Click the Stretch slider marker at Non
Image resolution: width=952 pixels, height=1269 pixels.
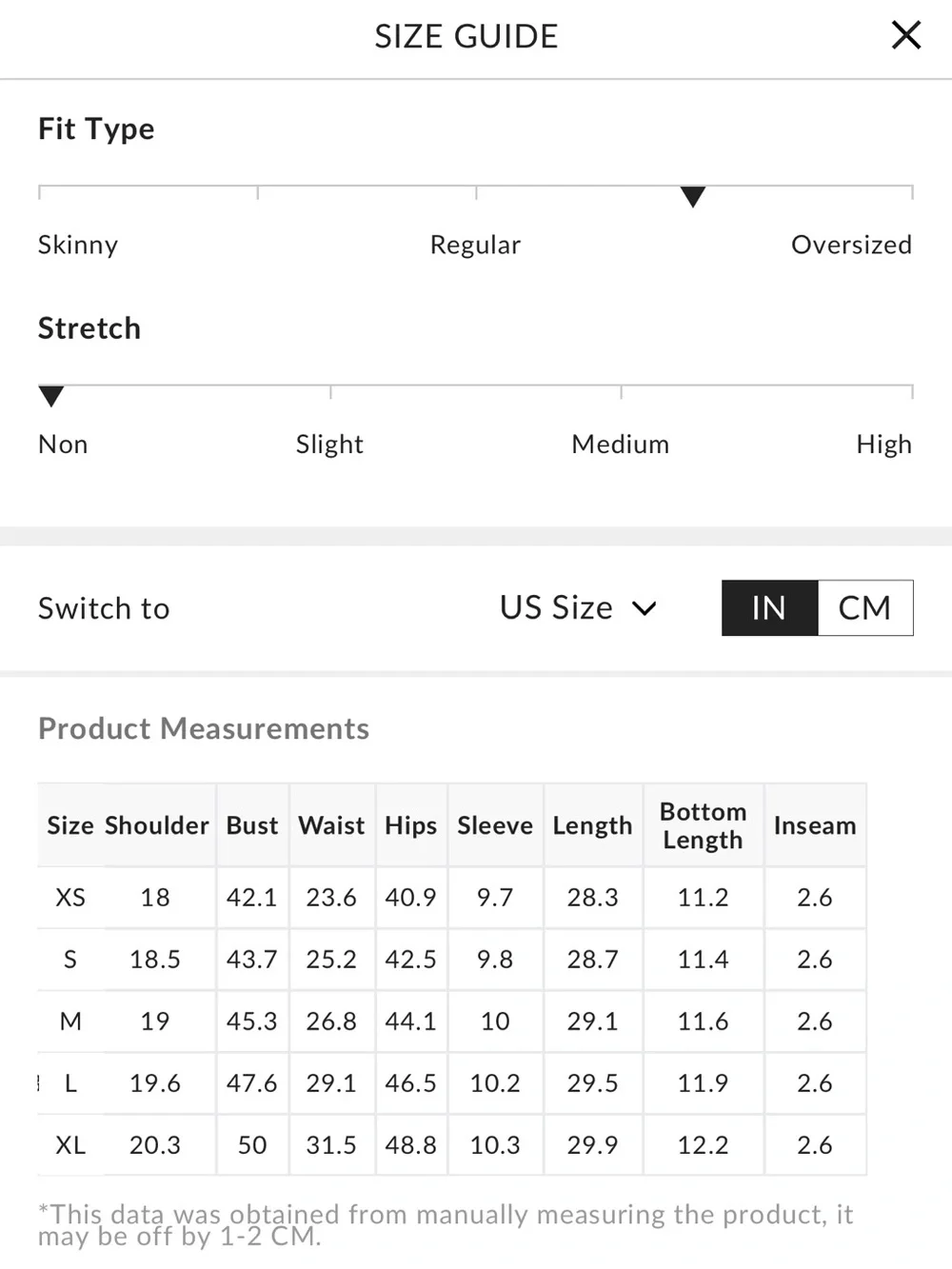(x=51, y=396)
